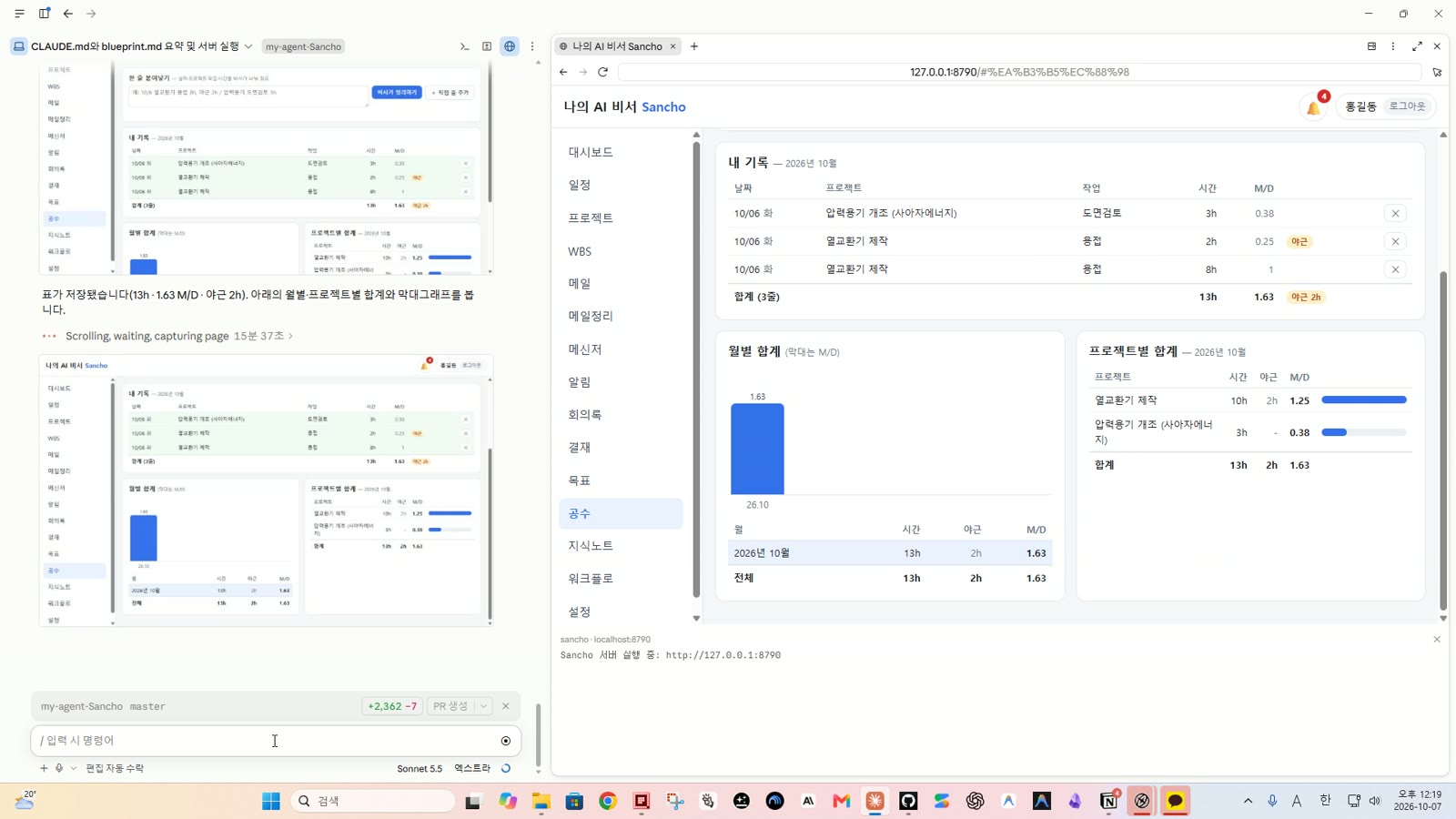
Task: Open the notification bell with badge 4
Action: point(1314,106)
